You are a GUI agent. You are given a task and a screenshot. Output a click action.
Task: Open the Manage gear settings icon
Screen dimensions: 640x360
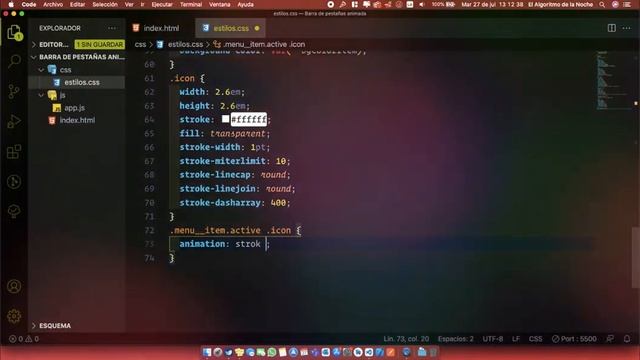(14, 316)
